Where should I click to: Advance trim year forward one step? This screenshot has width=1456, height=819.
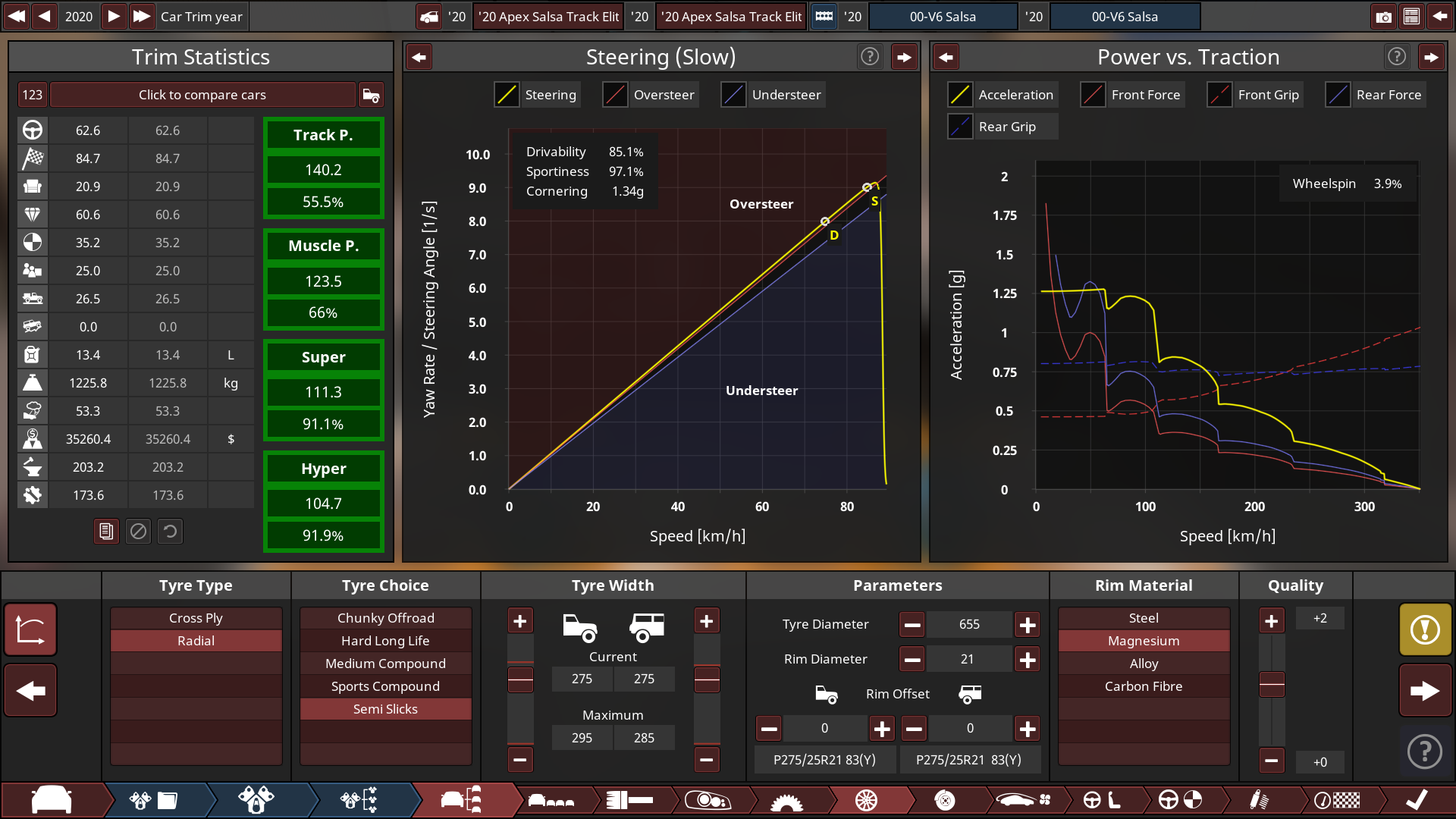pos(114,17)
